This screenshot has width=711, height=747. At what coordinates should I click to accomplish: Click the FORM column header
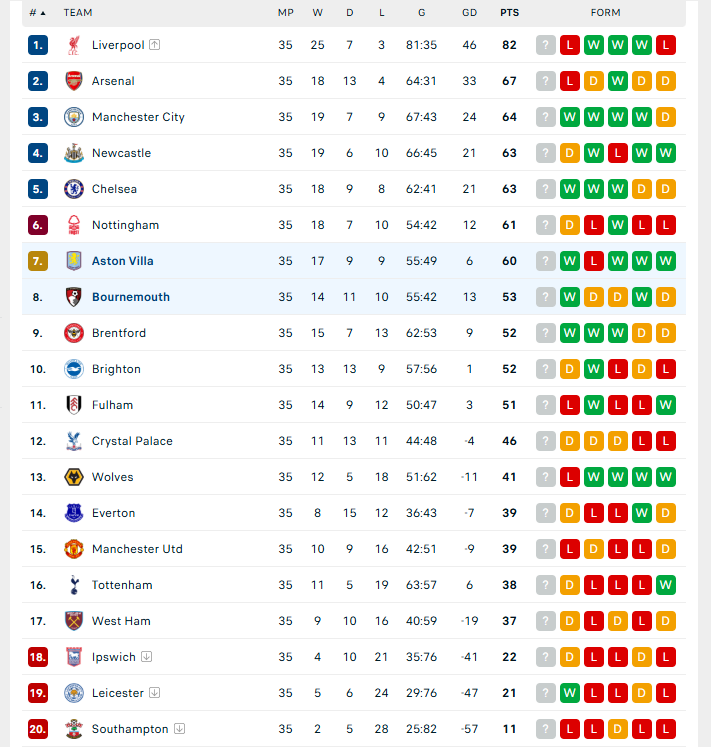tap(606, 13)
